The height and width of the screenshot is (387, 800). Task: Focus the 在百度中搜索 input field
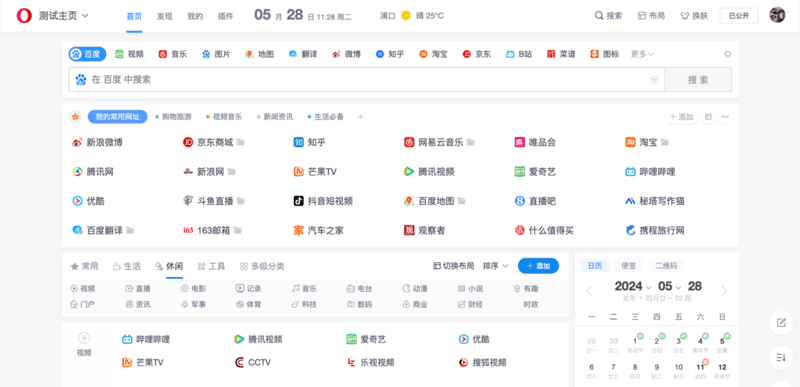(x=366, y=80)
